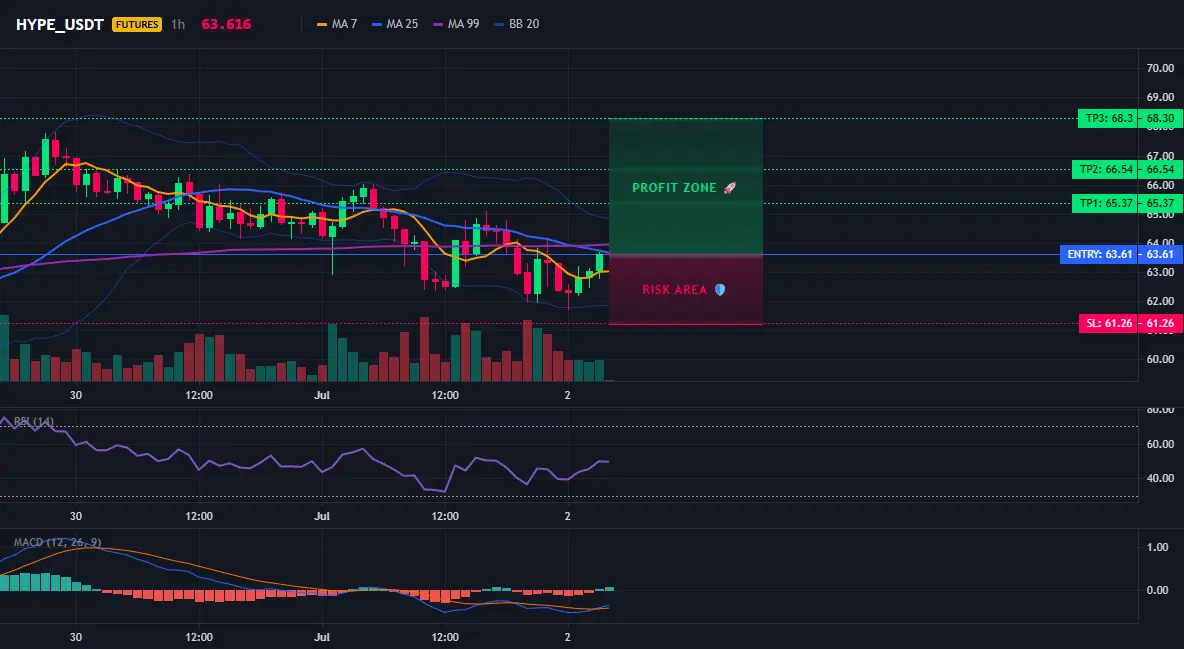Click the PROFIT ZONE label
Viewport: 1184px width, 649px height.
tap(674, 187)
